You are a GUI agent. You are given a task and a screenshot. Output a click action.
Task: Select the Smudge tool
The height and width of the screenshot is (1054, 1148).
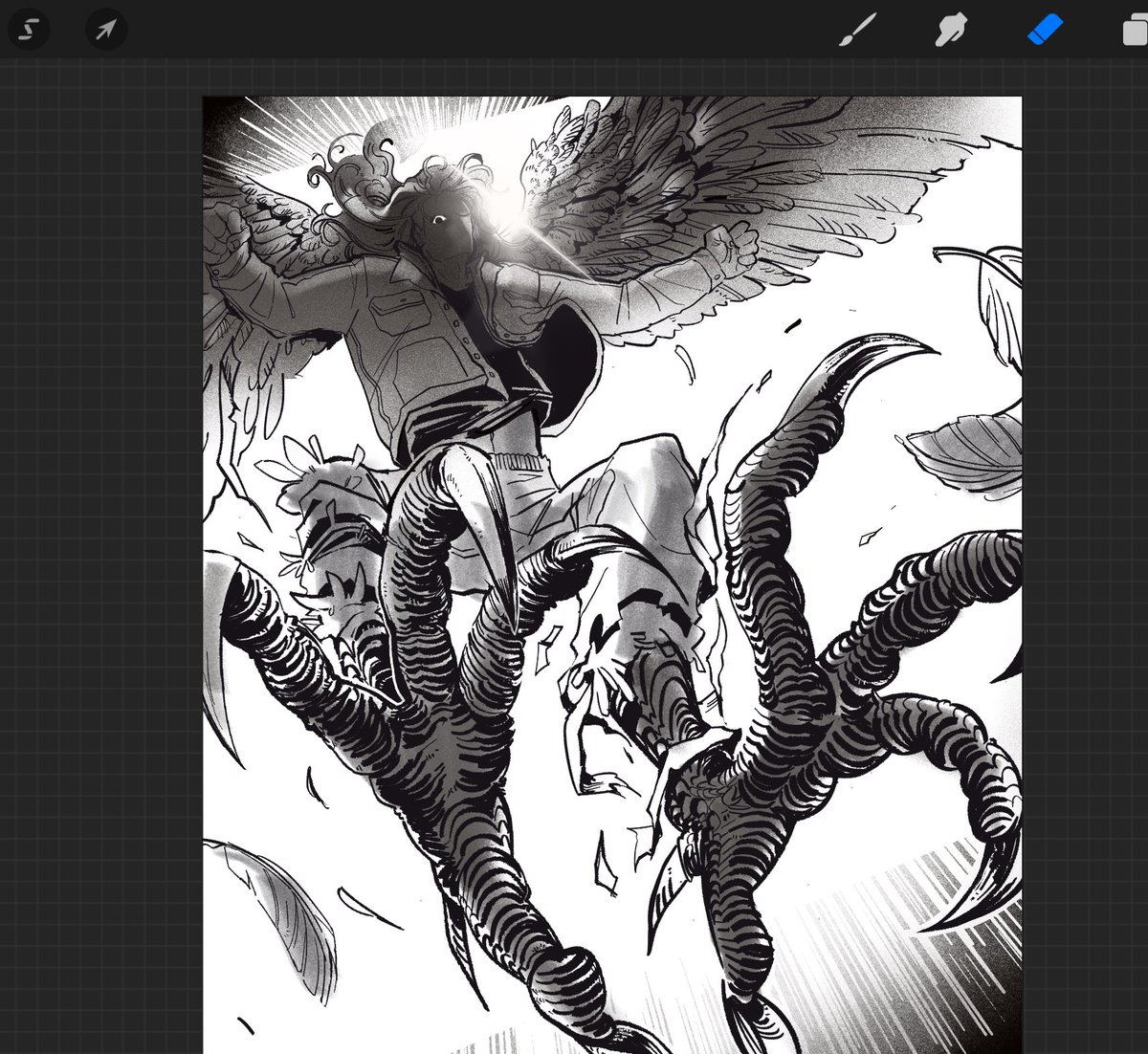click(950, 30)
